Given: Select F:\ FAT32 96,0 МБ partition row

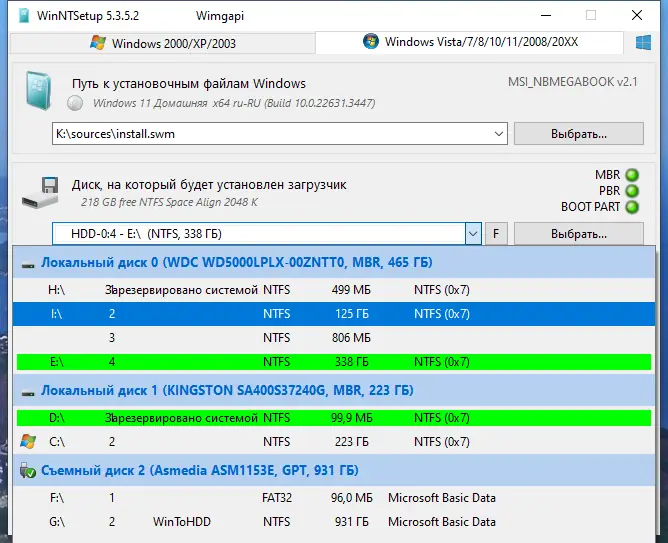Looking at the screenshot, I should click(x=334, y=498).
